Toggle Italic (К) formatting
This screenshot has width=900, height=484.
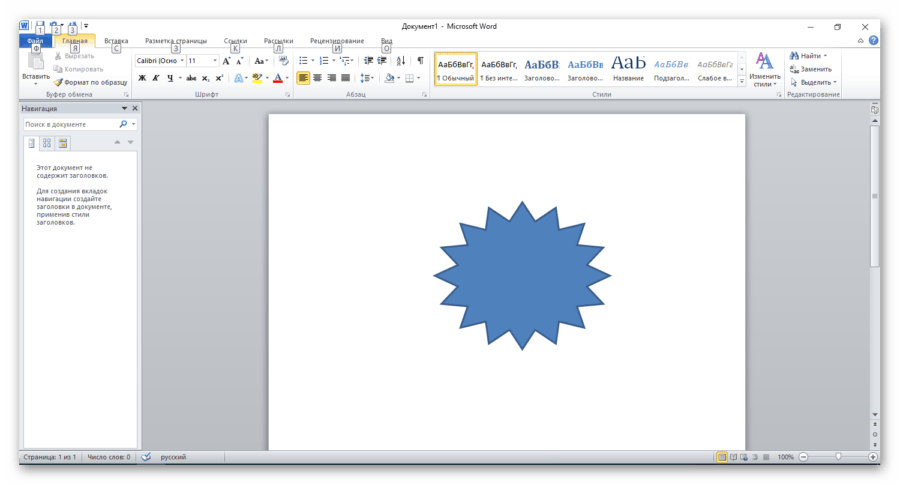pos(156,78)
